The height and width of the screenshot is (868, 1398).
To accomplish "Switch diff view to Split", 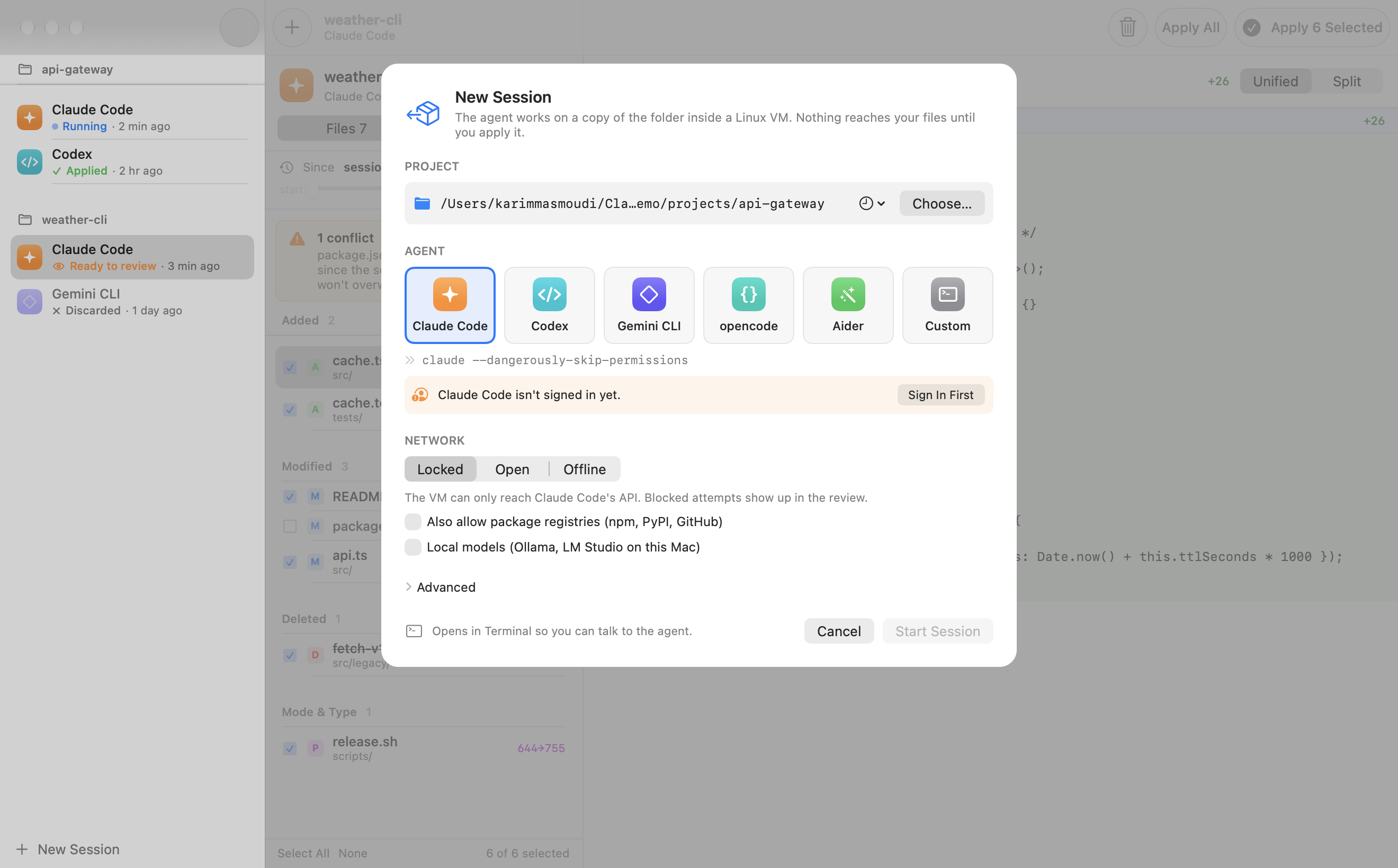I will (x=1346, y=81).
